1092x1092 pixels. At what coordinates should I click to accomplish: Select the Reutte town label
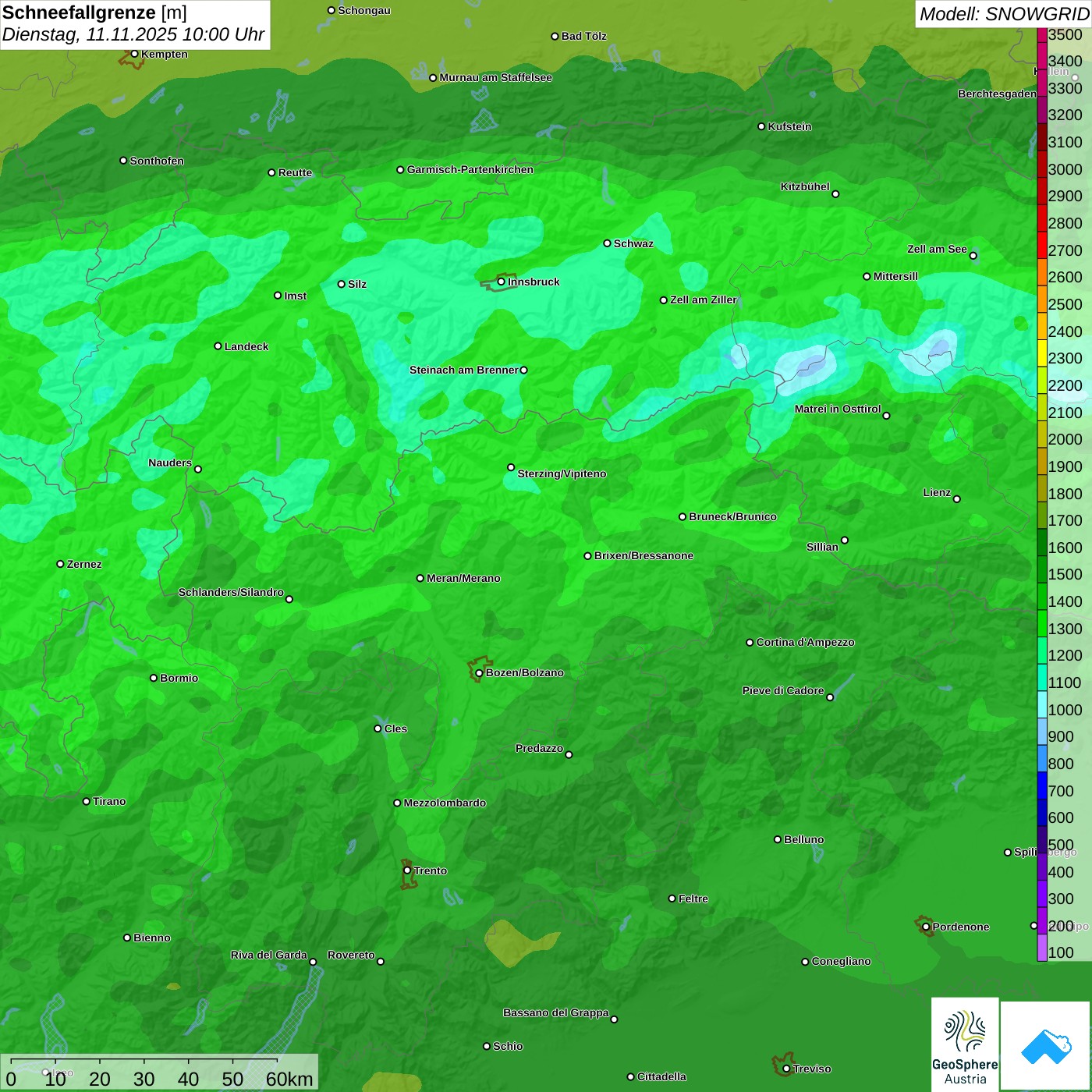click(x=295, y=172)
